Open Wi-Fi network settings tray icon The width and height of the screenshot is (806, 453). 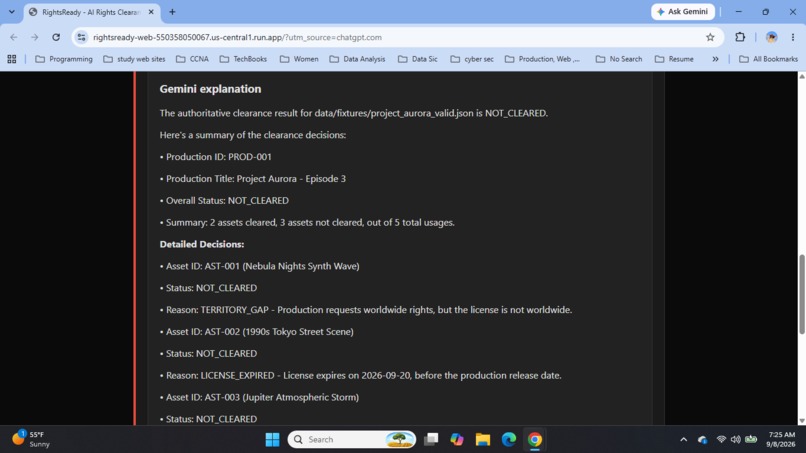[721, 440]
